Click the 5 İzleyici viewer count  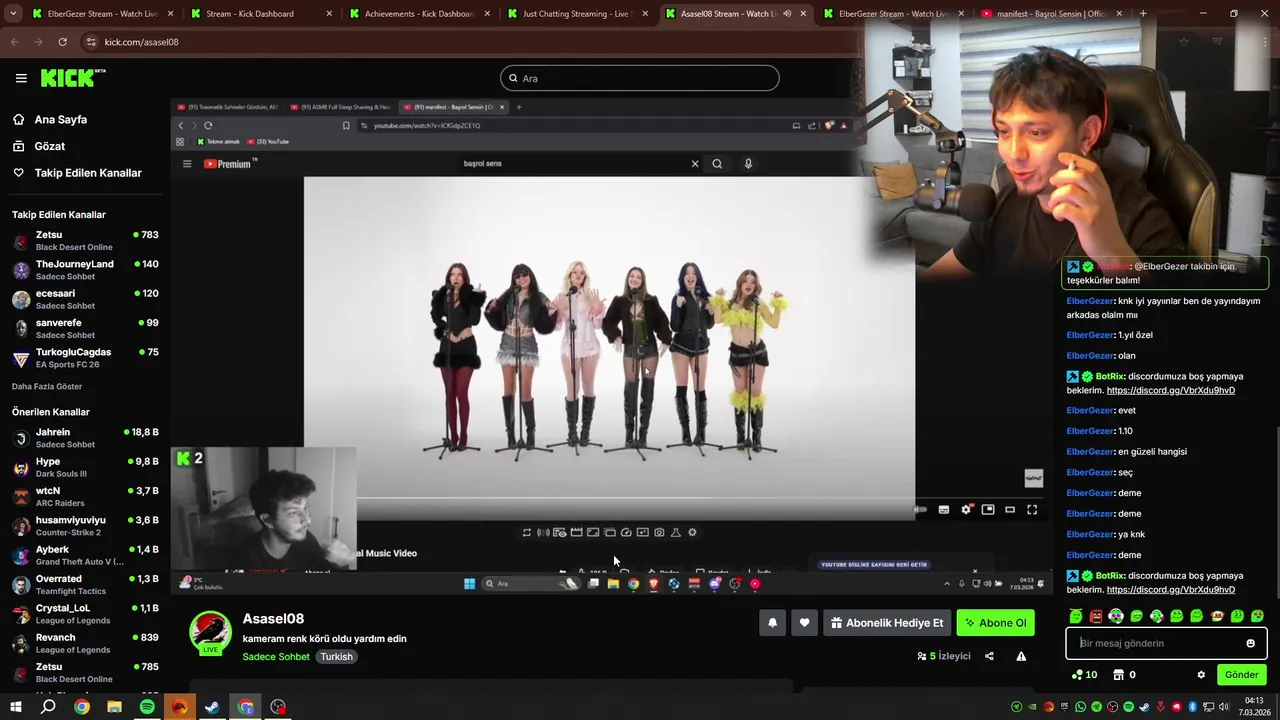[x=944, y=656]
